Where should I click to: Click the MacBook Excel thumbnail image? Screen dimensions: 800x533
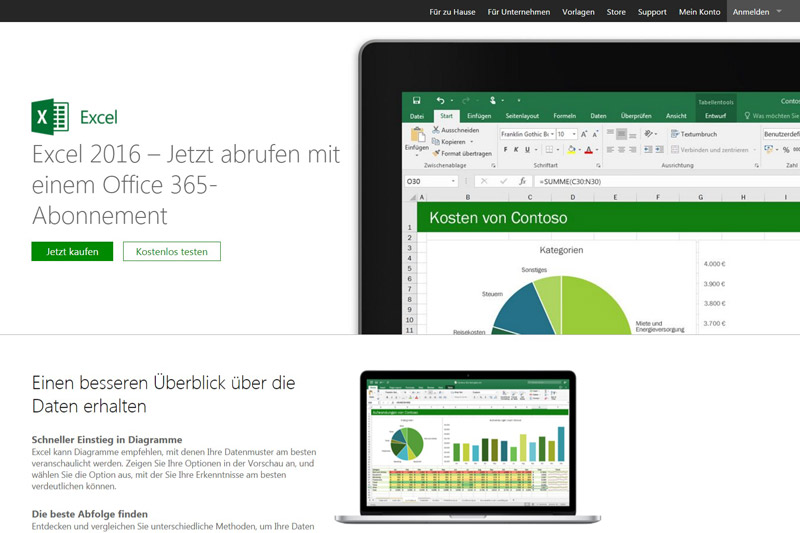[468, 447]
